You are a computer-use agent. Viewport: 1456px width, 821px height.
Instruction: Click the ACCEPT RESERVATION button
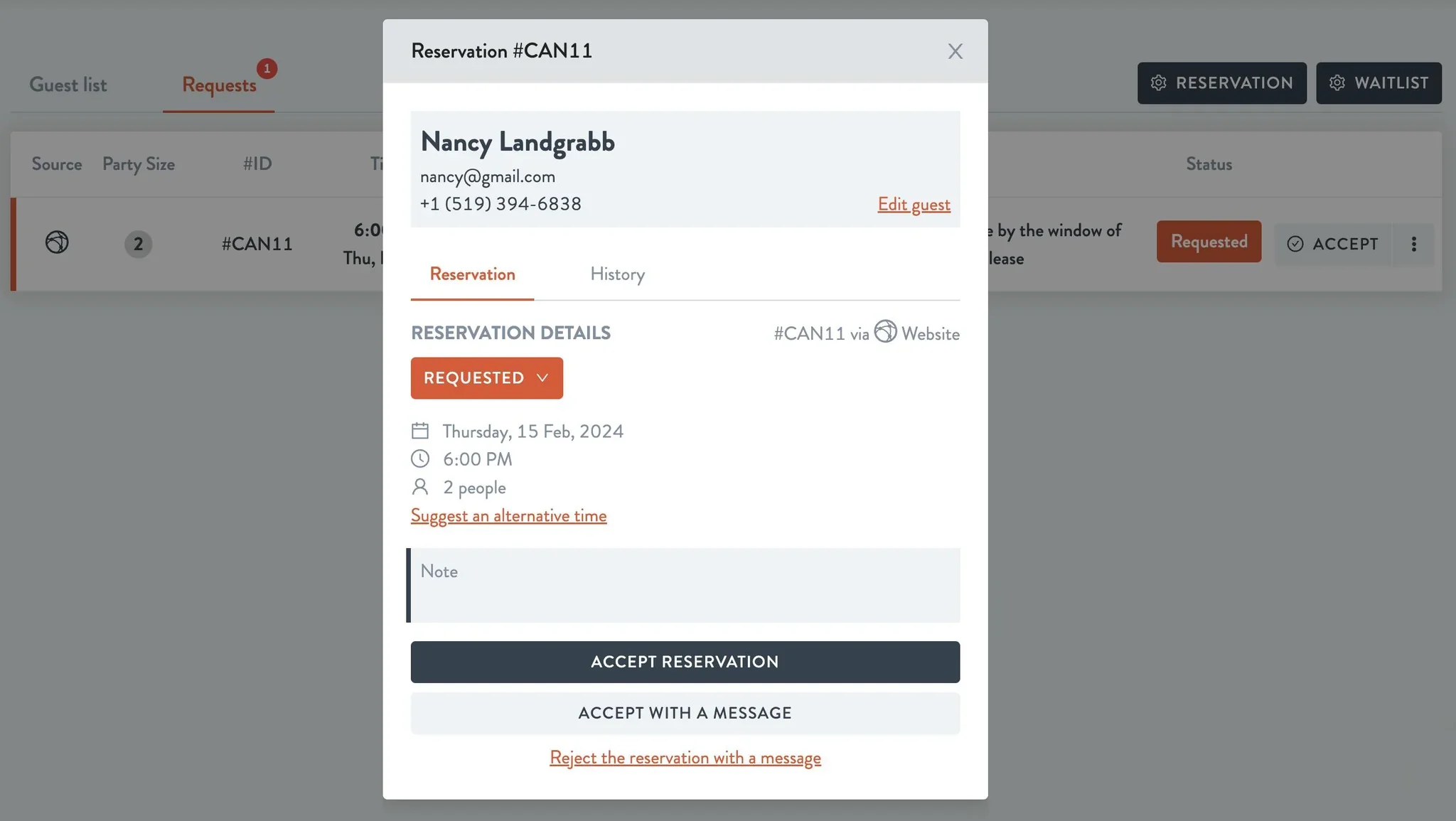coord(685,662)
